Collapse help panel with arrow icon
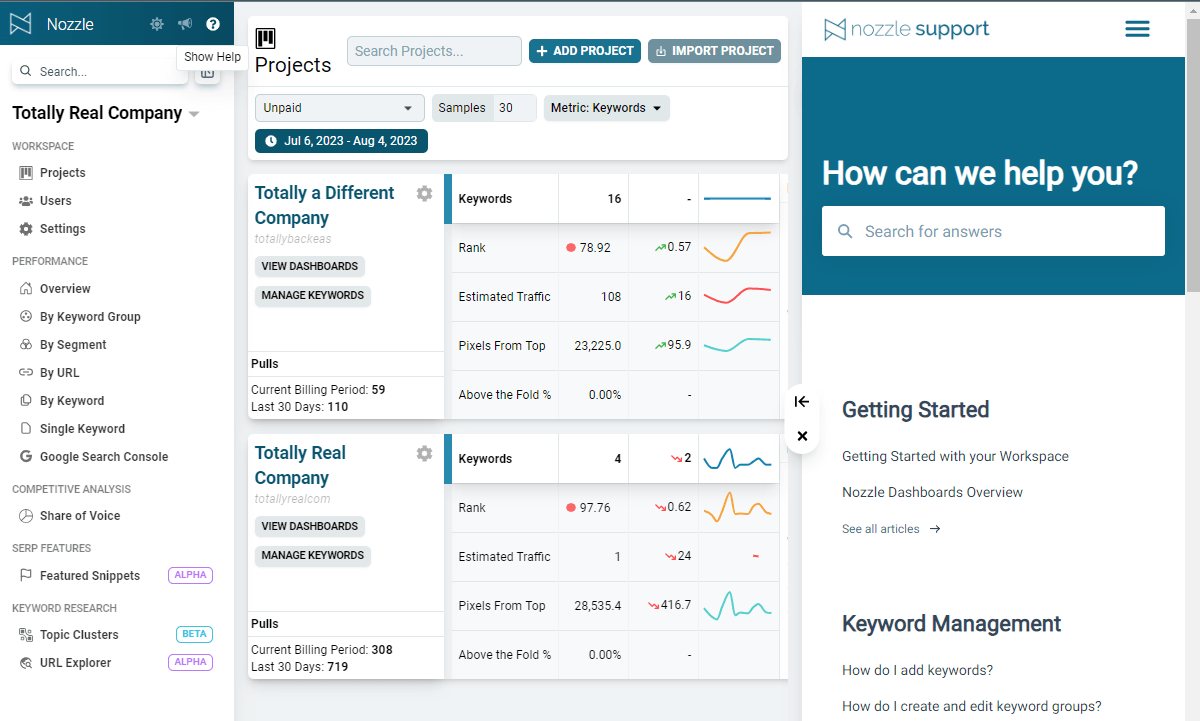 click(802, 401)
